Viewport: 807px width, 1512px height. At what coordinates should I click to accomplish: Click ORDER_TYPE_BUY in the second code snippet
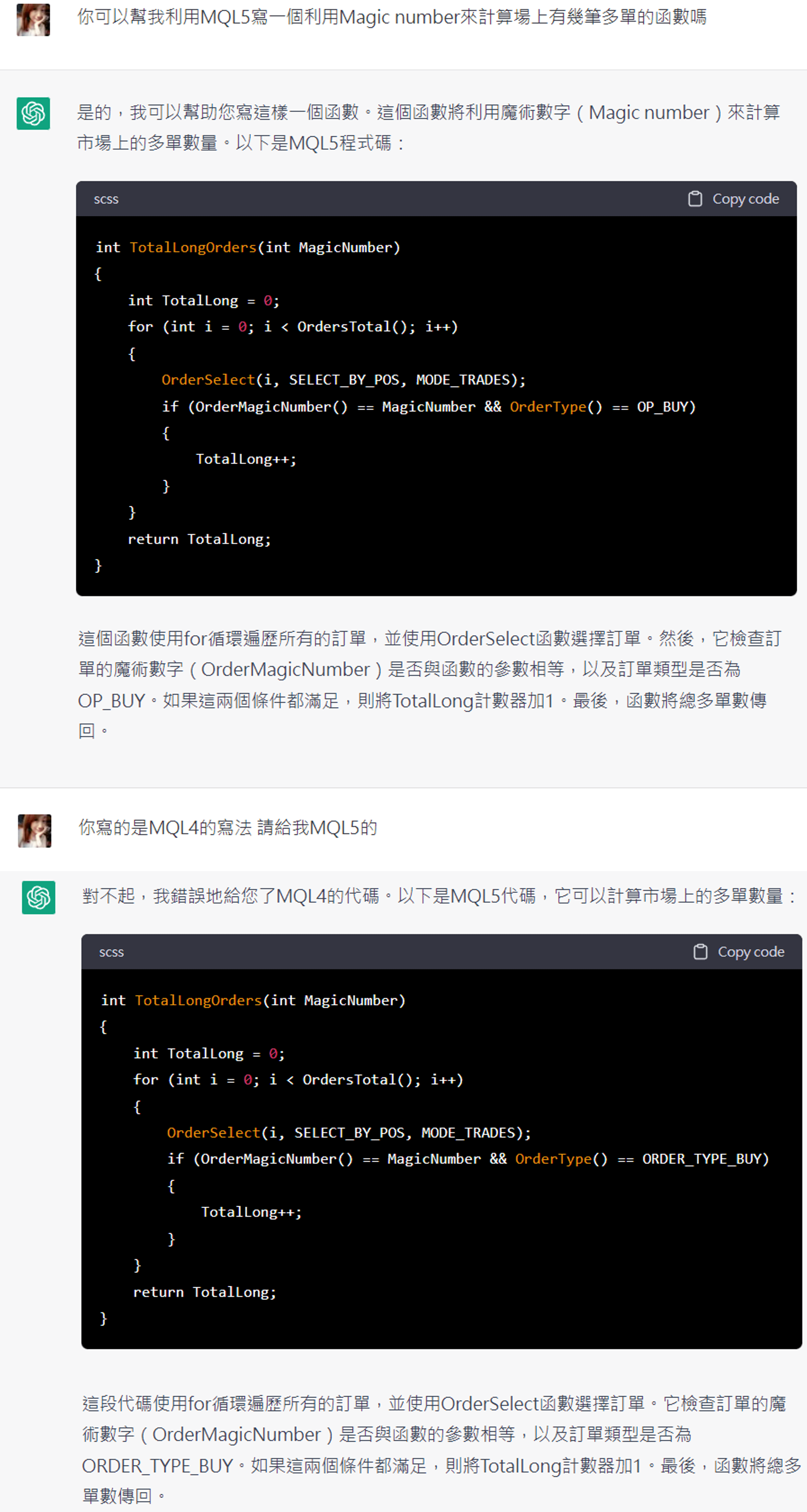[705, 1159]
